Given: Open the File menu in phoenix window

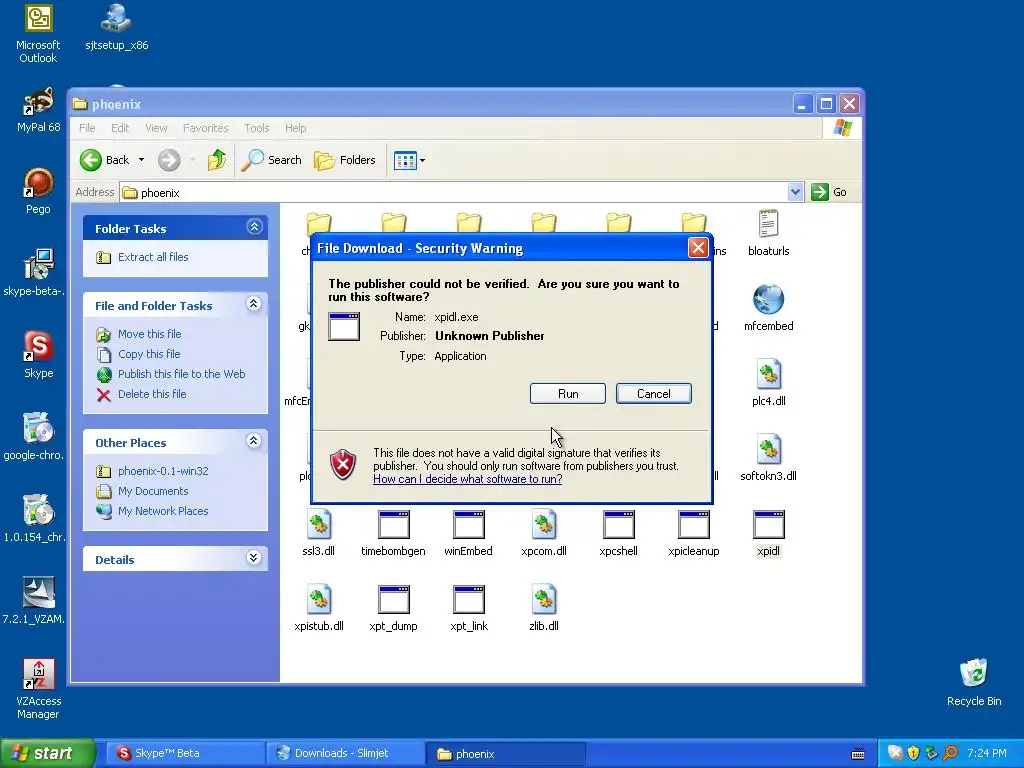Looking at the screenshot, I should click(x=87, y=128).
